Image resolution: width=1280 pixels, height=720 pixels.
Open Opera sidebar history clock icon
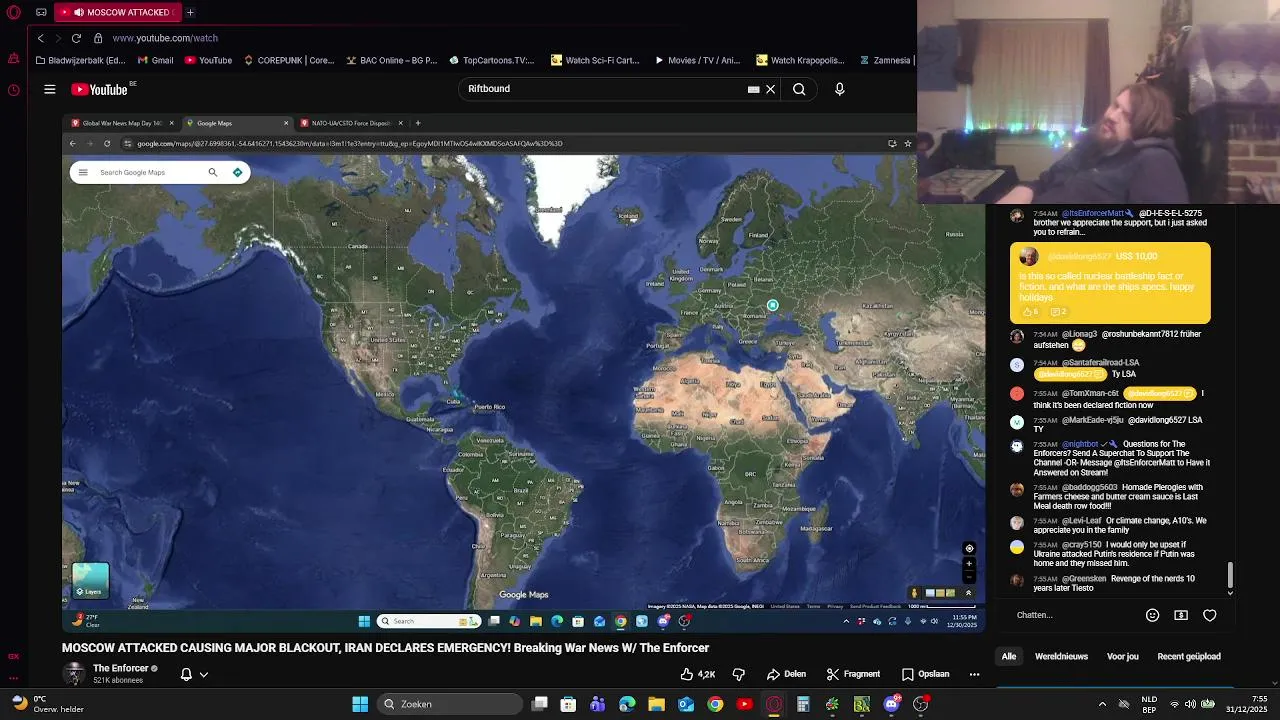pyautogui.click(x=13, y=90)
